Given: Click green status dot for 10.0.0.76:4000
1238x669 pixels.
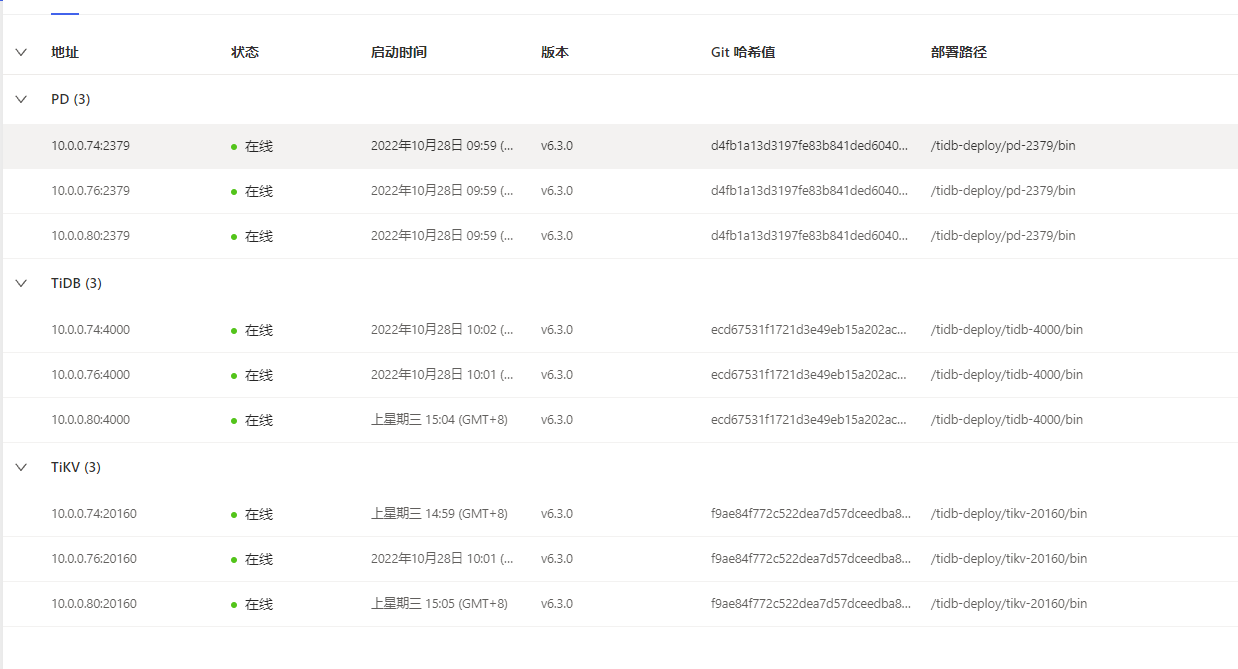Looking at the screenshot, I should point(234,376).
